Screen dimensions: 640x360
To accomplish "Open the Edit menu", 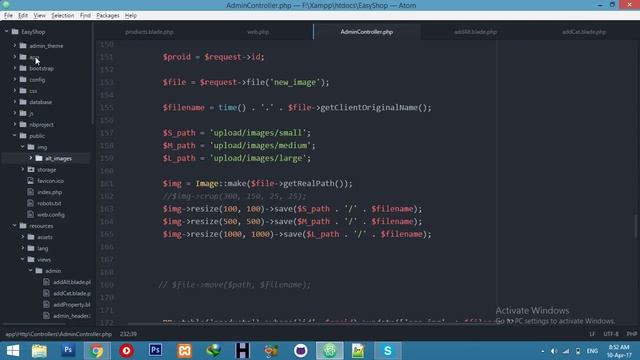I will tap(23, 16).
